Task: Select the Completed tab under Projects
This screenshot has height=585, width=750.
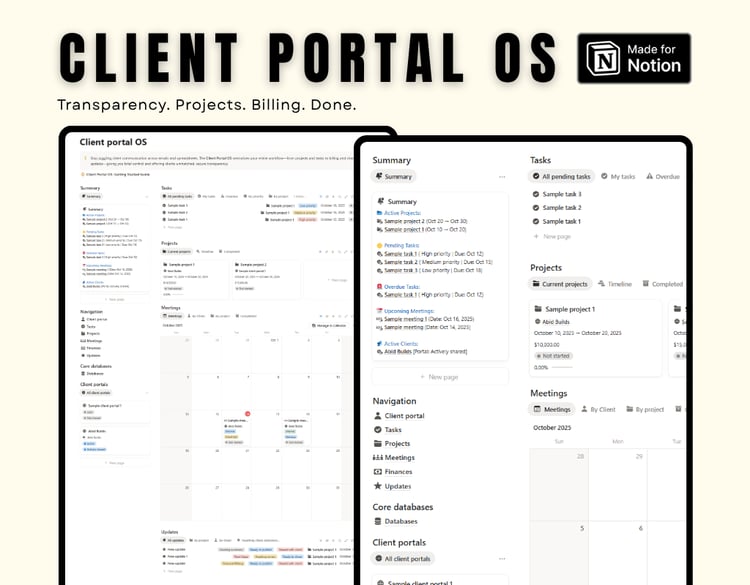Action: coord(662,284)
